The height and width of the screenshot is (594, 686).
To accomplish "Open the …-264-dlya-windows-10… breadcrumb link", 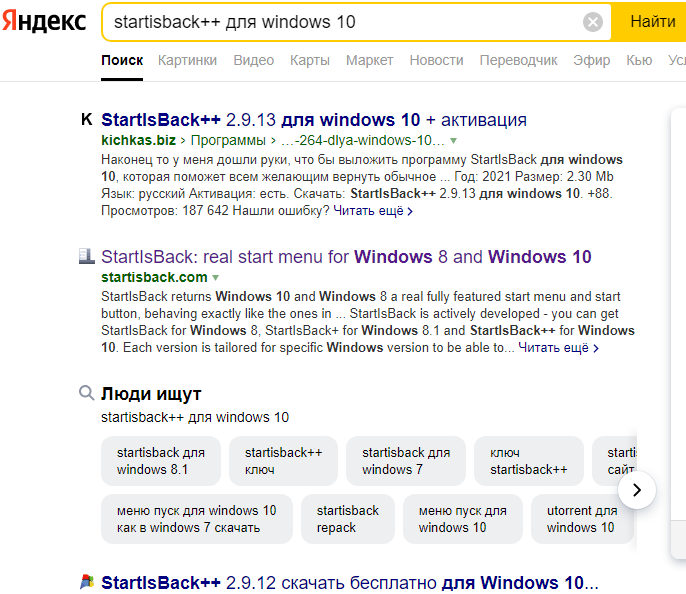I will [363, 140].
